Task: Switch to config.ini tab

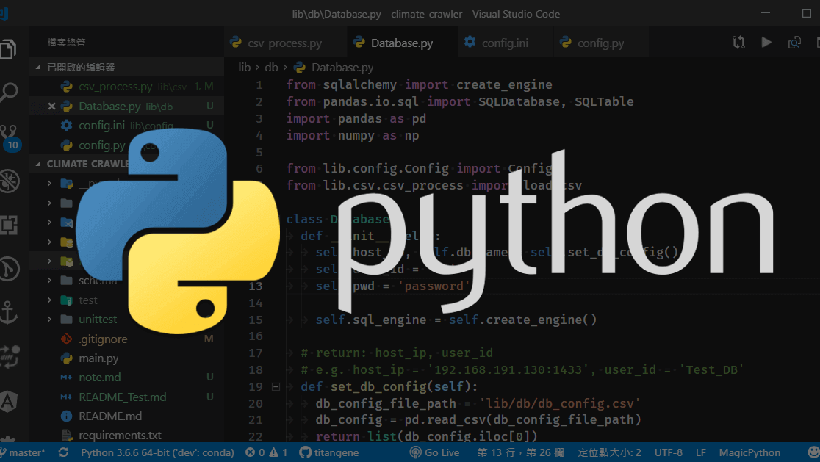Action: (x=505, y=43)
